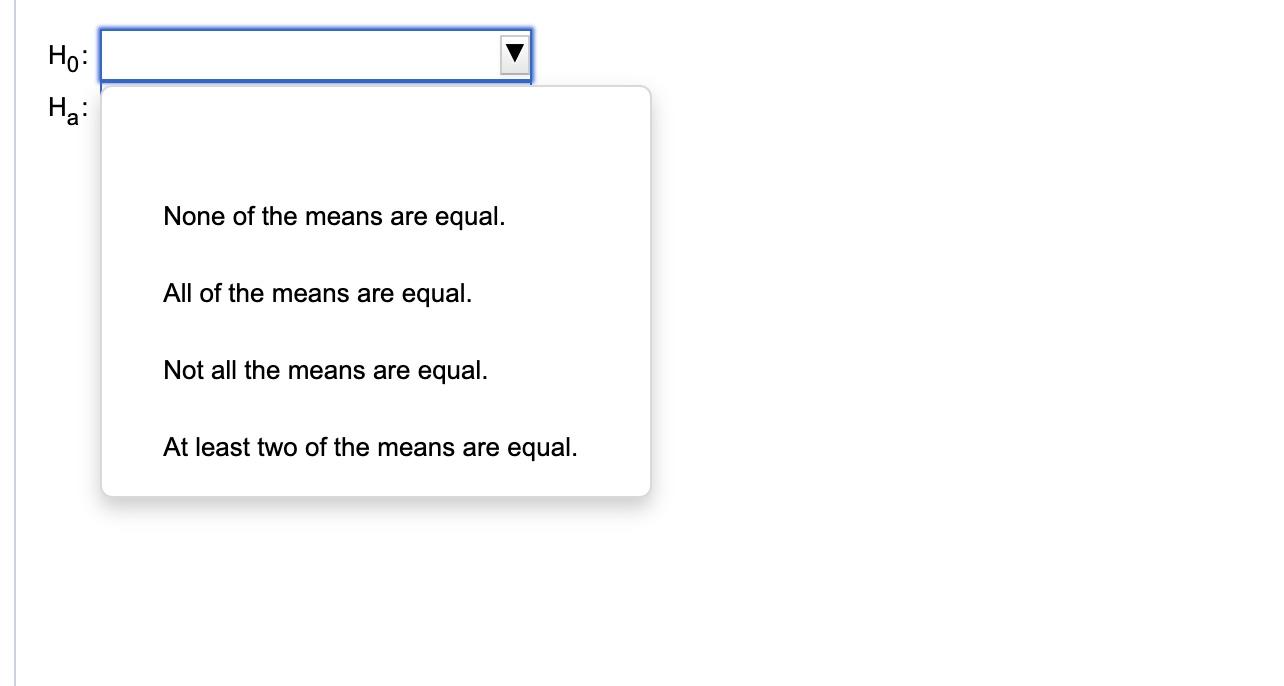The image size is (1284, 686).
Task: Select "None of the means are equal."
Action: click(334, 216)
